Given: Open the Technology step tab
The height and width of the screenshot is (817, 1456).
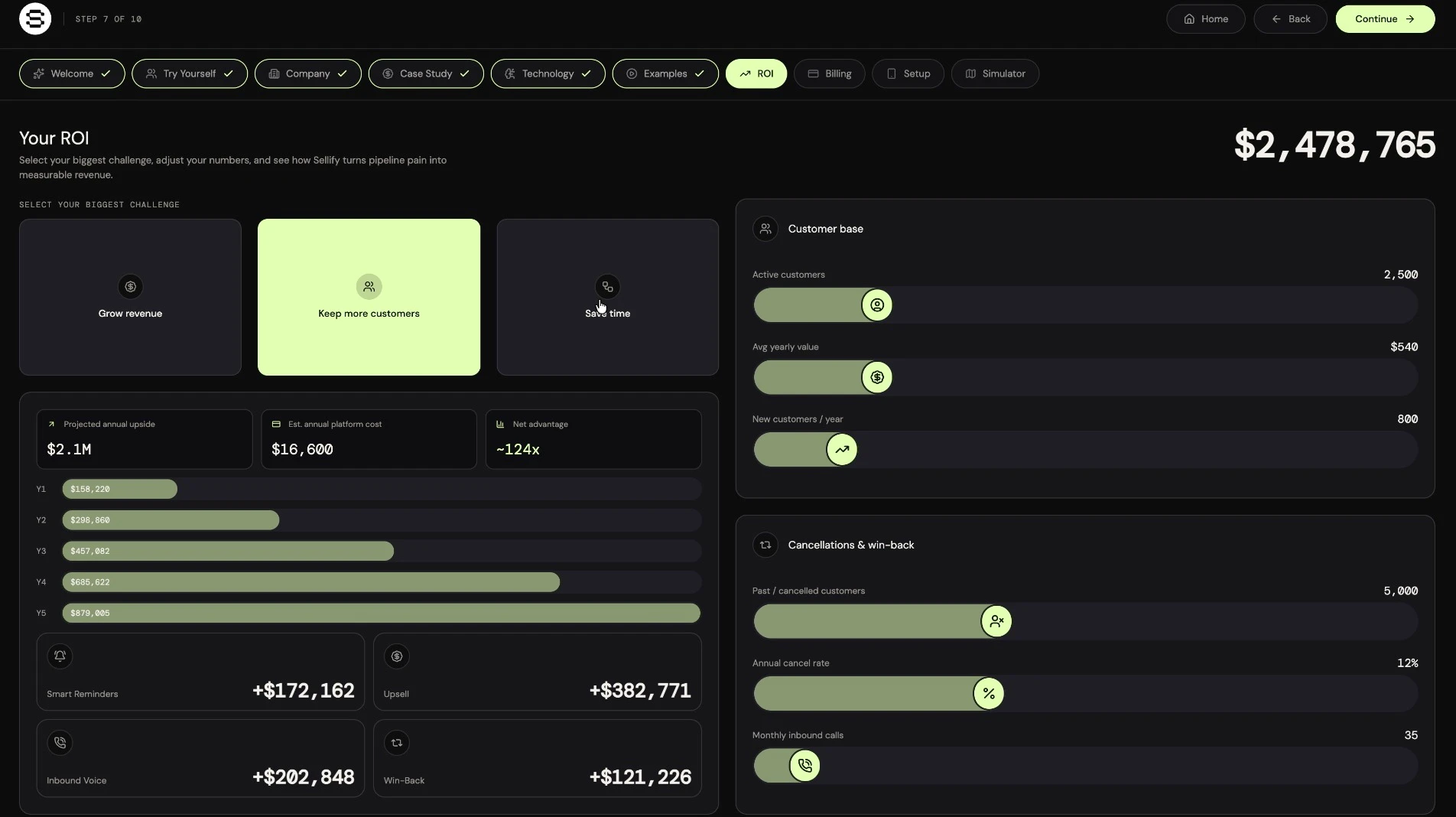Looking at the screenshot, I should (x=548, y=73).
